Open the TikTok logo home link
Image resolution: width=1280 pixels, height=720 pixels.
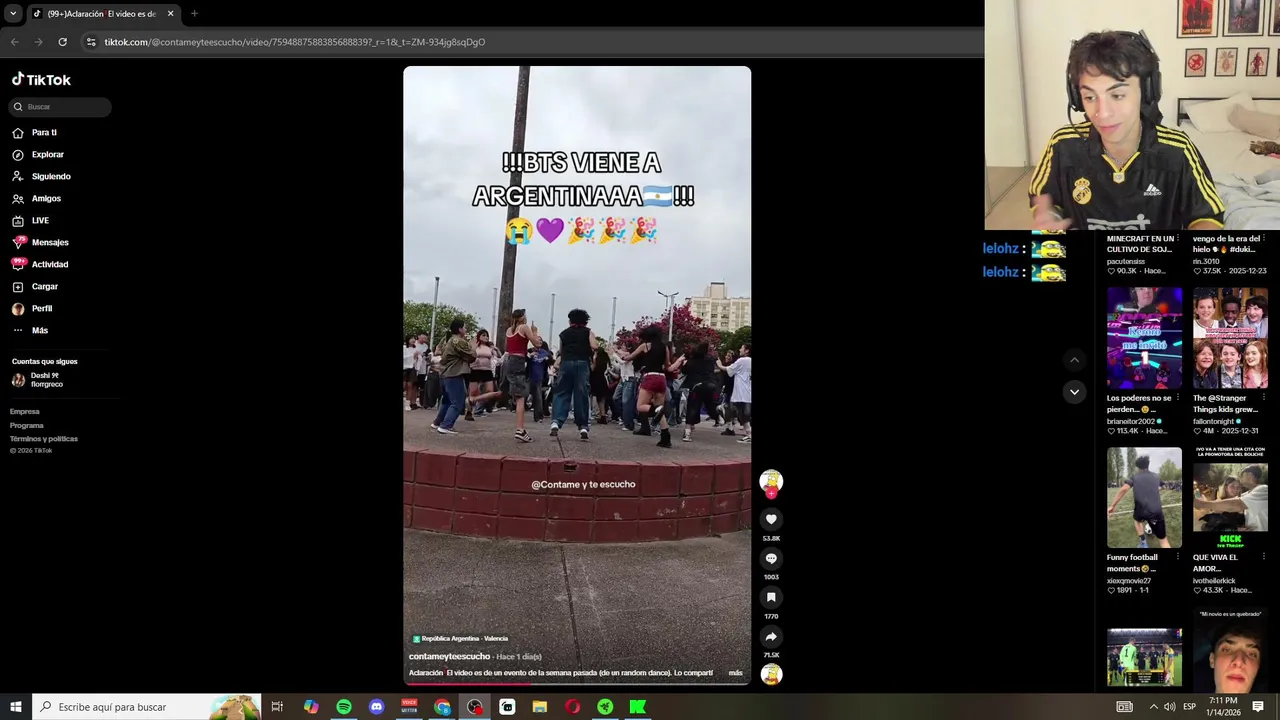point(41,80)
